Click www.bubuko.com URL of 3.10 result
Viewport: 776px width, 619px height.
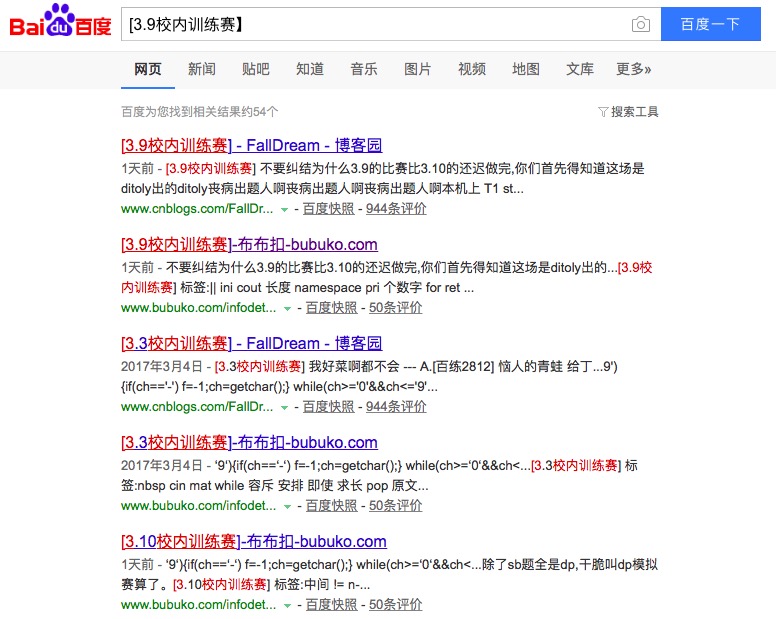(198, 605)
